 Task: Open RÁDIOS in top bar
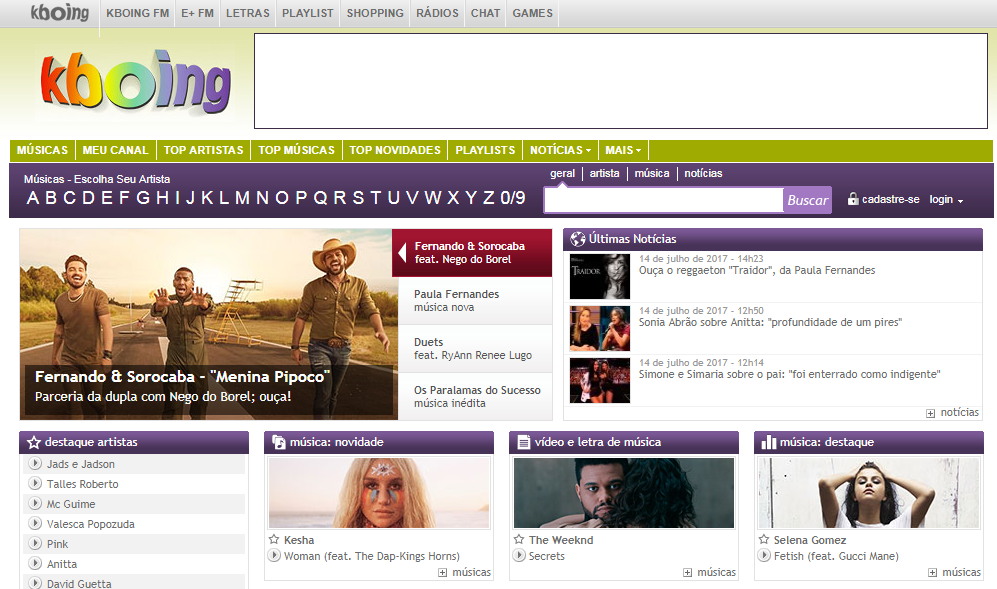[437, 13]
